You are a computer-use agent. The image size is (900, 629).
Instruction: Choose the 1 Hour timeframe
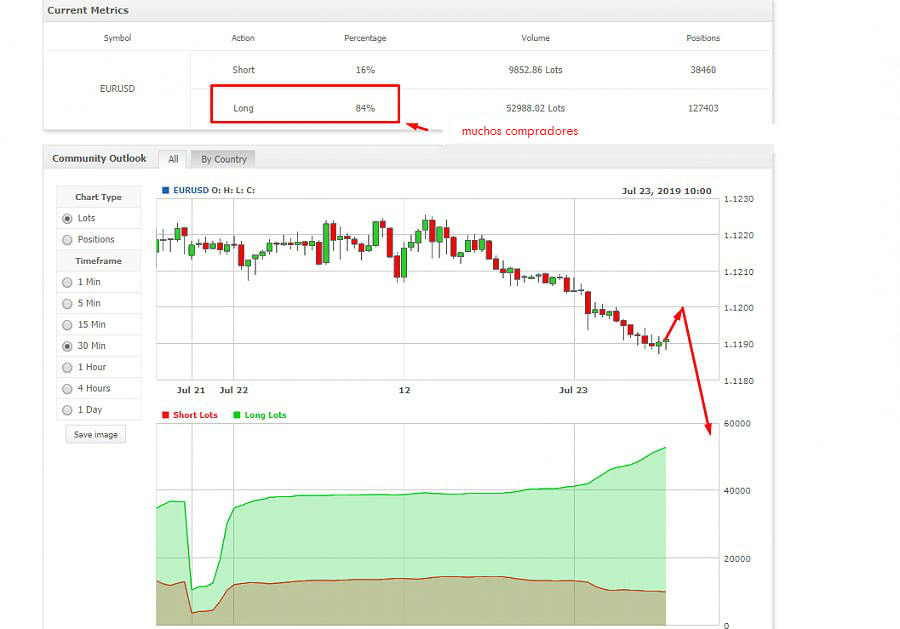tap(67, 367)
